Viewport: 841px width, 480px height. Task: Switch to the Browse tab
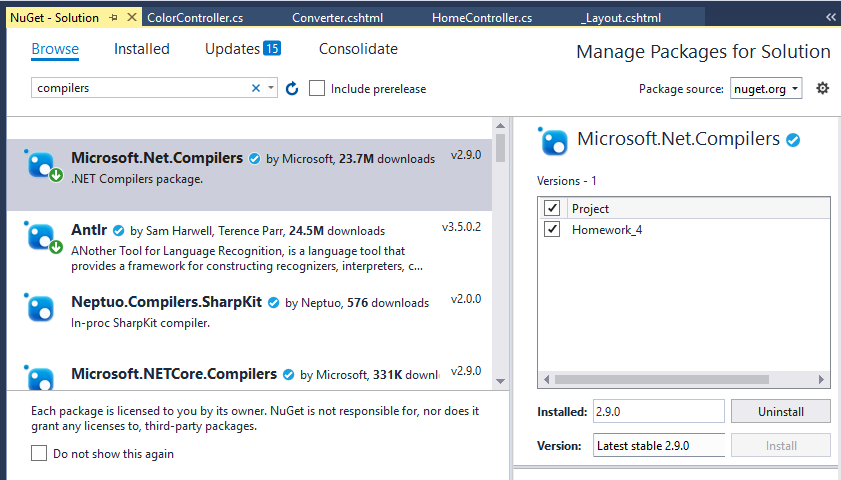(55, 49)
